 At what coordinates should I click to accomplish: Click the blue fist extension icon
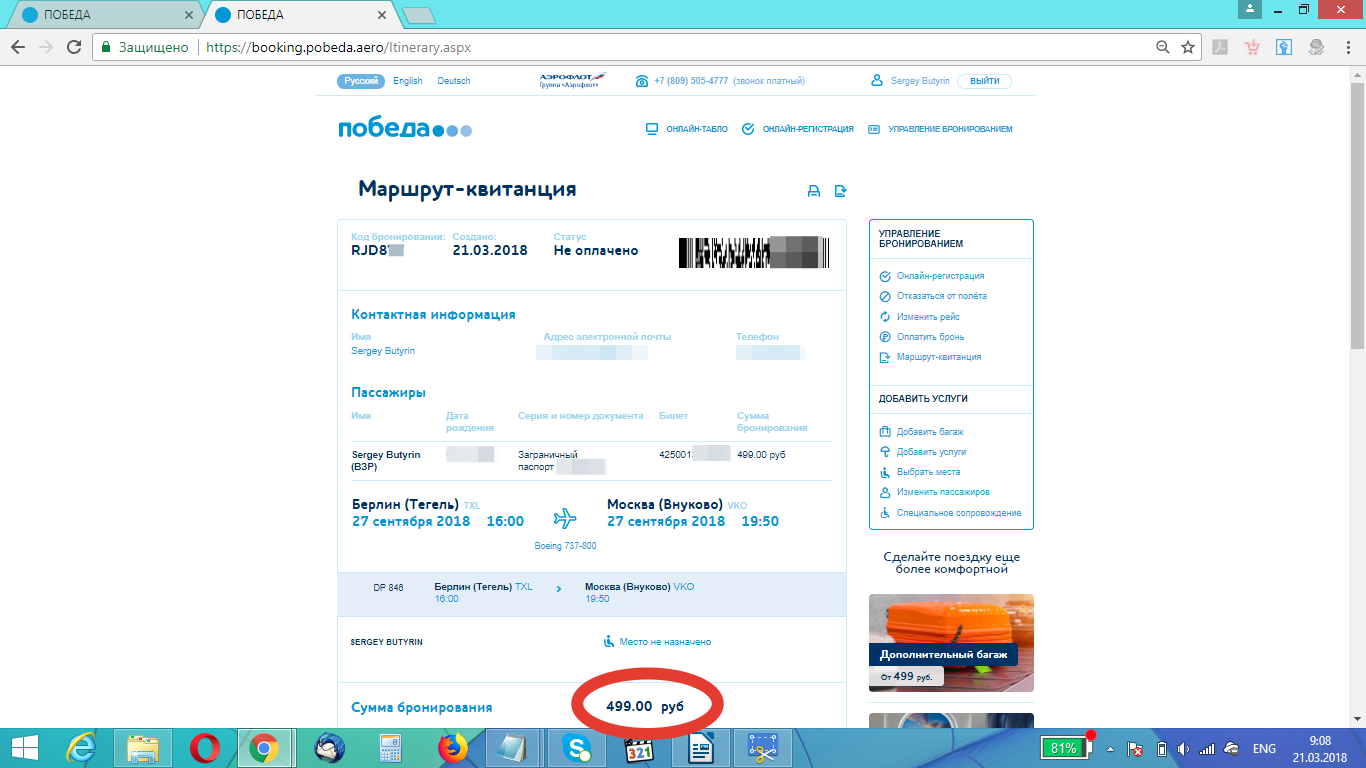point(1284,47)
